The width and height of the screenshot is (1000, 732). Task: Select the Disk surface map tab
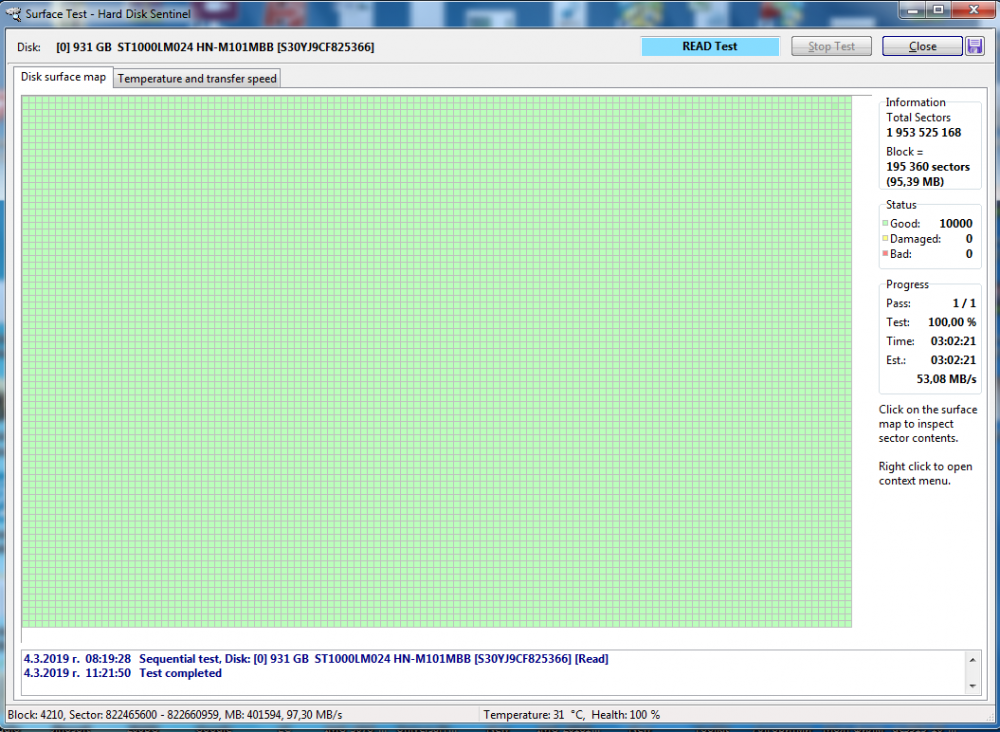pyautogui.click(x=63, y=77)
